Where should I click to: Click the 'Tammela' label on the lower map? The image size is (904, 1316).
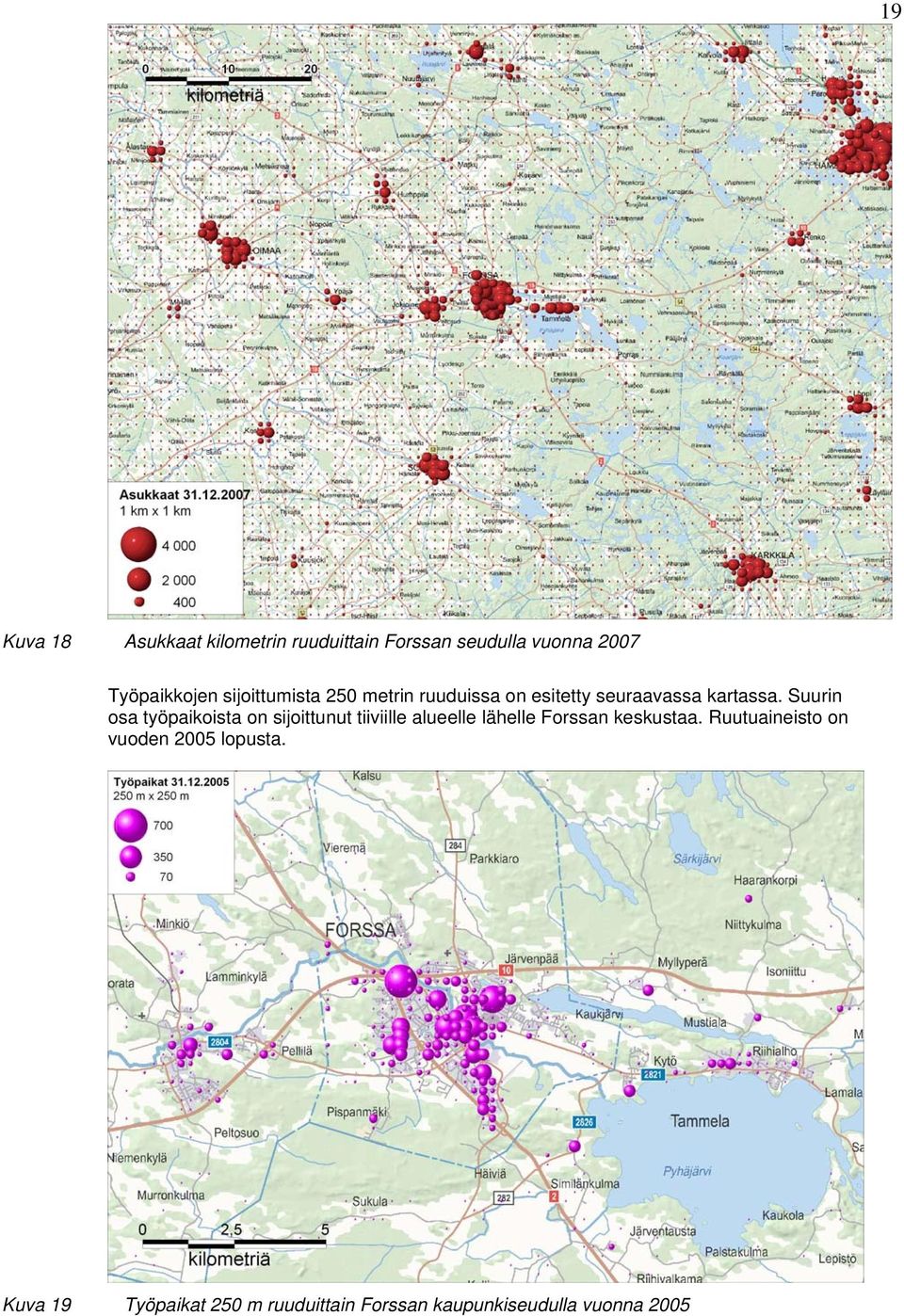700,1121
